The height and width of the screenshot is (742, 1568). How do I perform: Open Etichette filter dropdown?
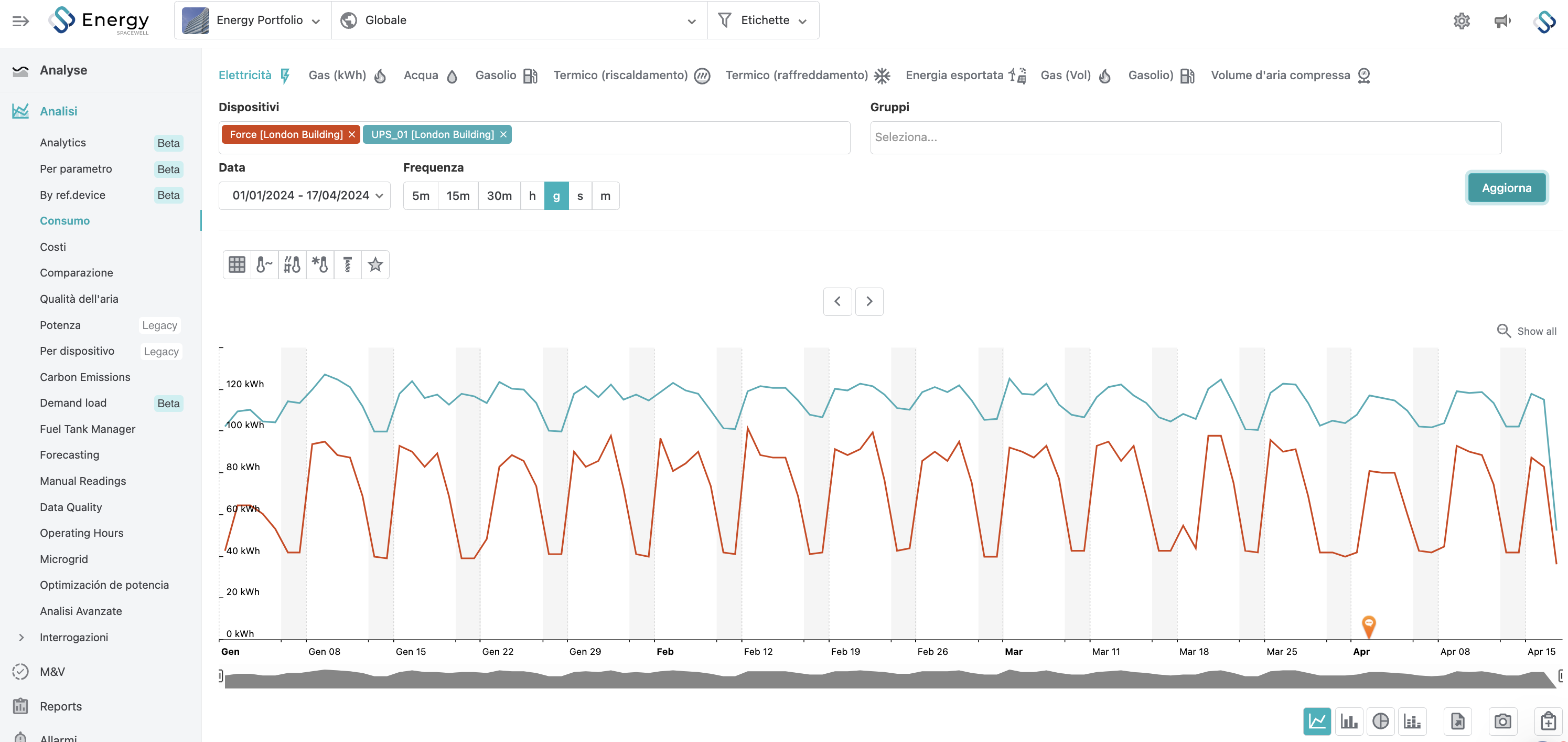tap(762, 20)
